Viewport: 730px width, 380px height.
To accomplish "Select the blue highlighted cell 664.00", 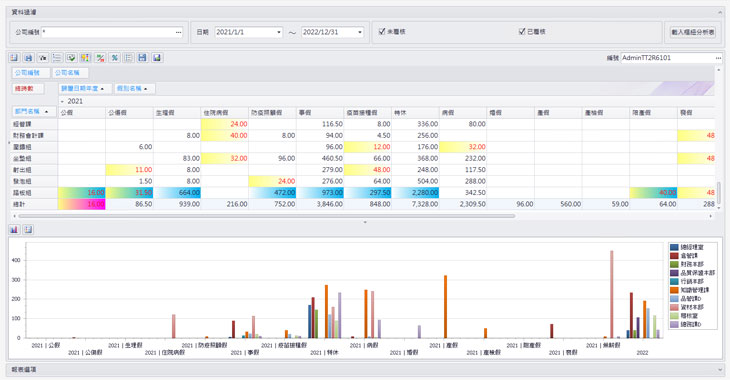I will [x=177, y=193].
